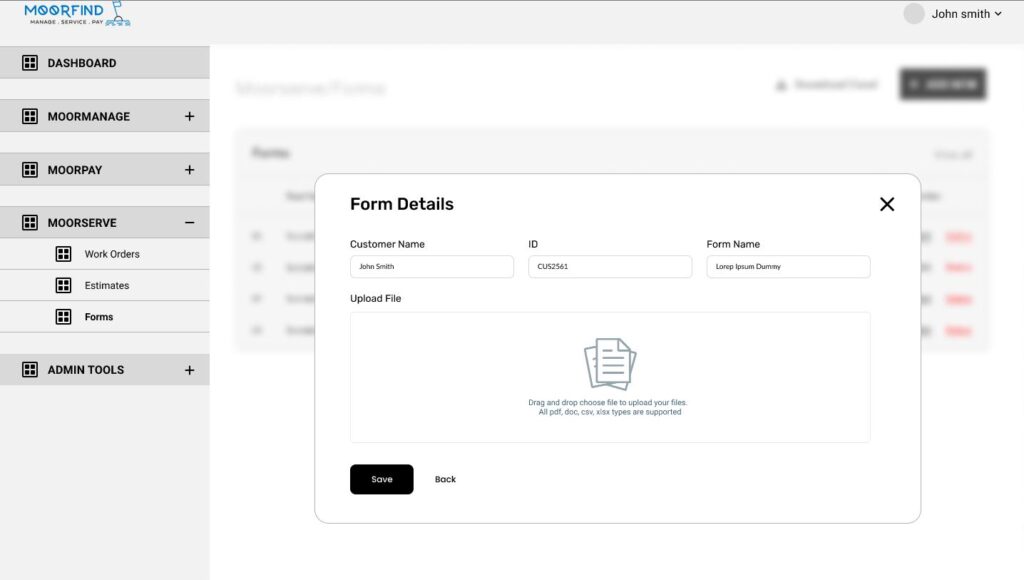Click the MoorManage grid icon in sidebar
Viewport: 1024px width, 580px height.
tap(30, 116)
